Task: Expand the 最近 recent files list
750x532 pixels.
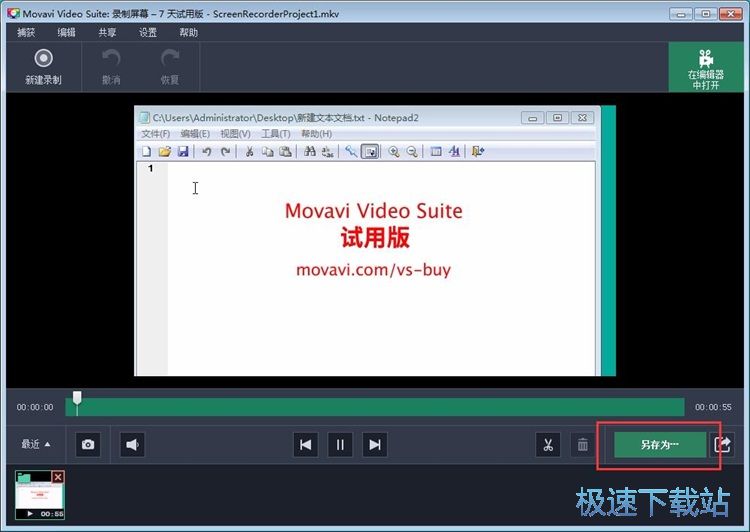Action: [x=35, y=444]
